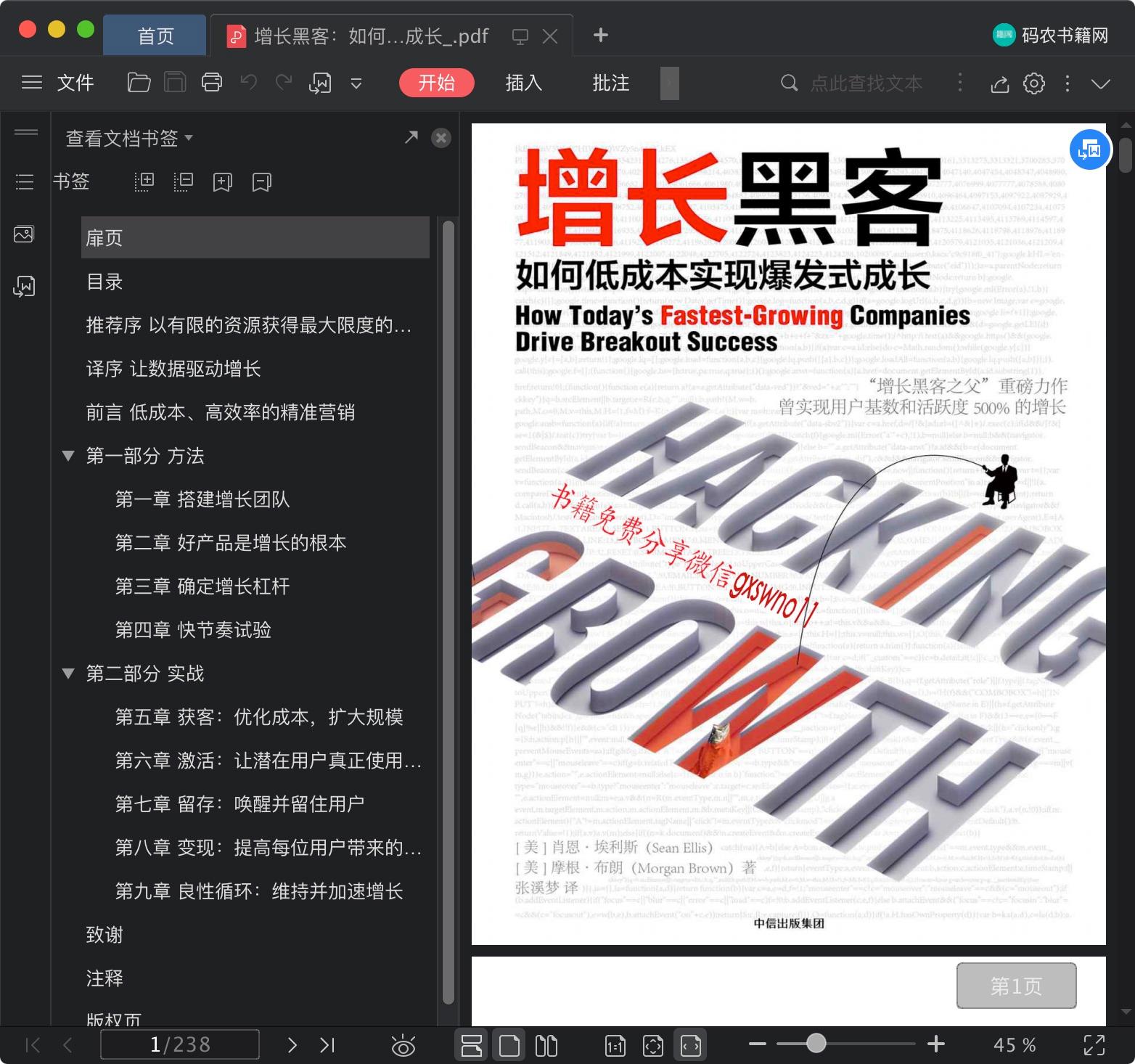Open the thumbnails sidebar icon

tap(24, 234)
